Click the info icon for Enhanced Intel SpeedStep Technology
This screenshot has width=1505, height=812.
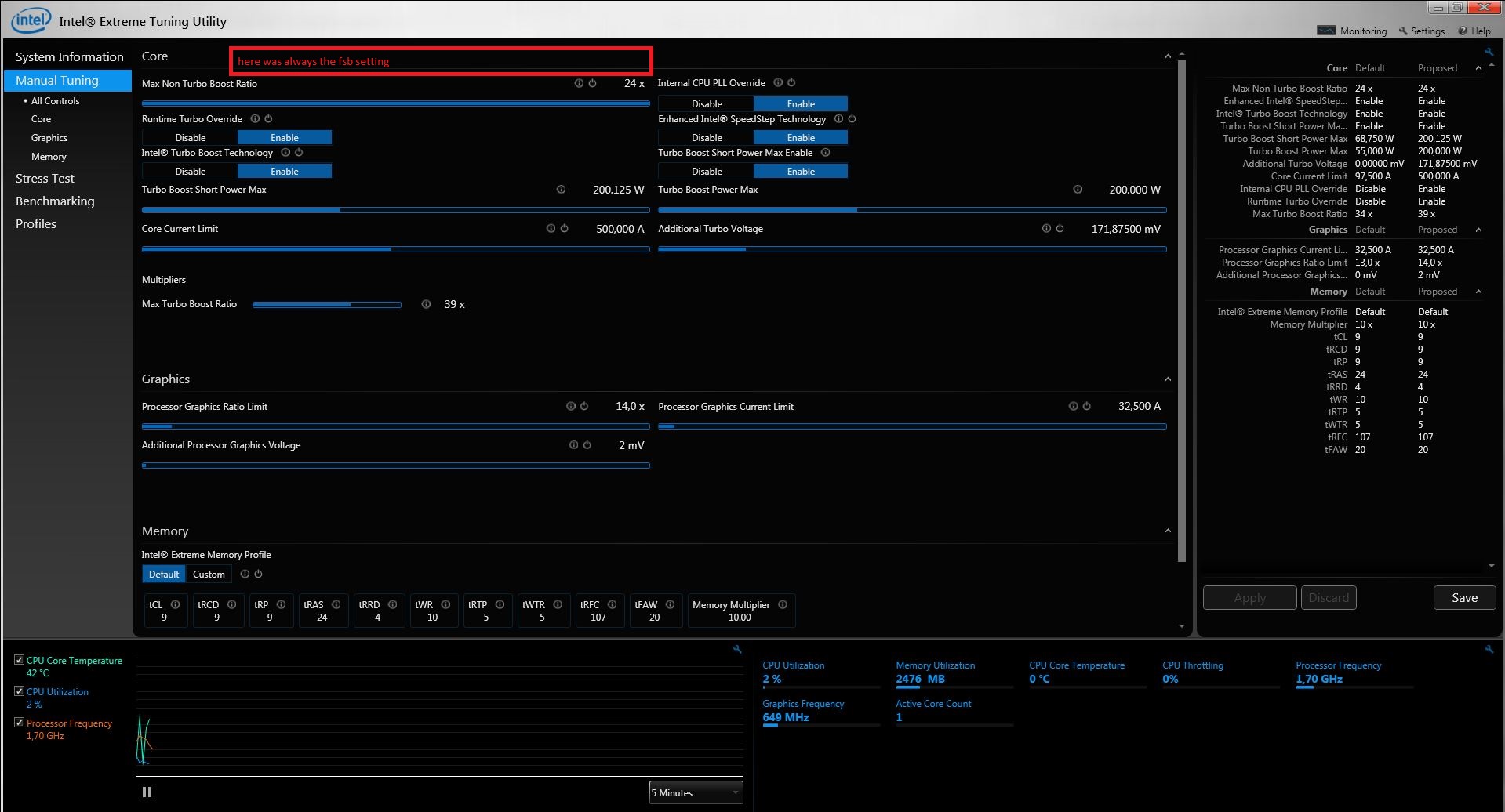click(x=838, y=119)
